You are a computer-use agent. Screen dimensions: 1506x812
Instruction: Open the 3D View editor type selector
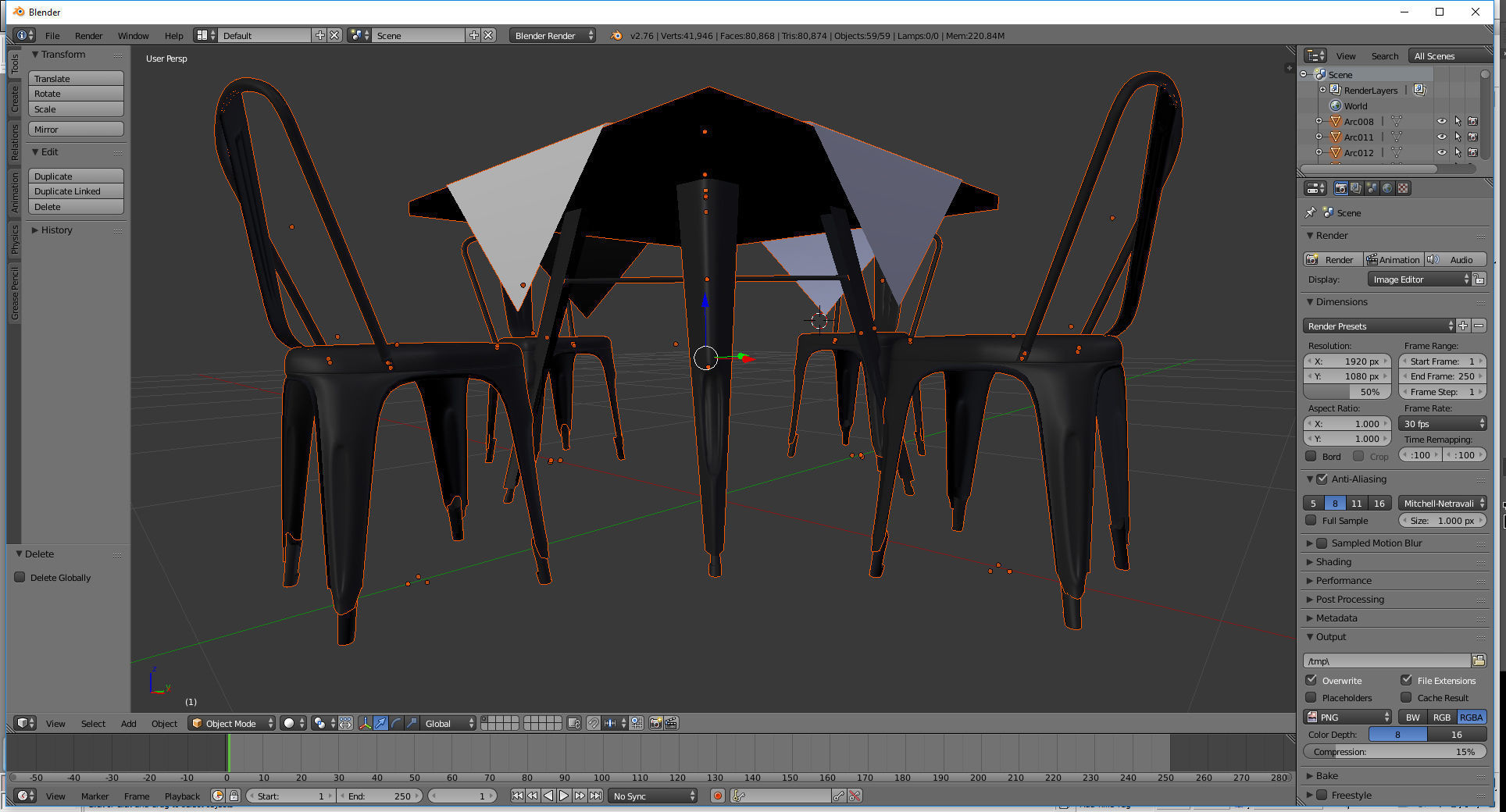coord(24,723)
